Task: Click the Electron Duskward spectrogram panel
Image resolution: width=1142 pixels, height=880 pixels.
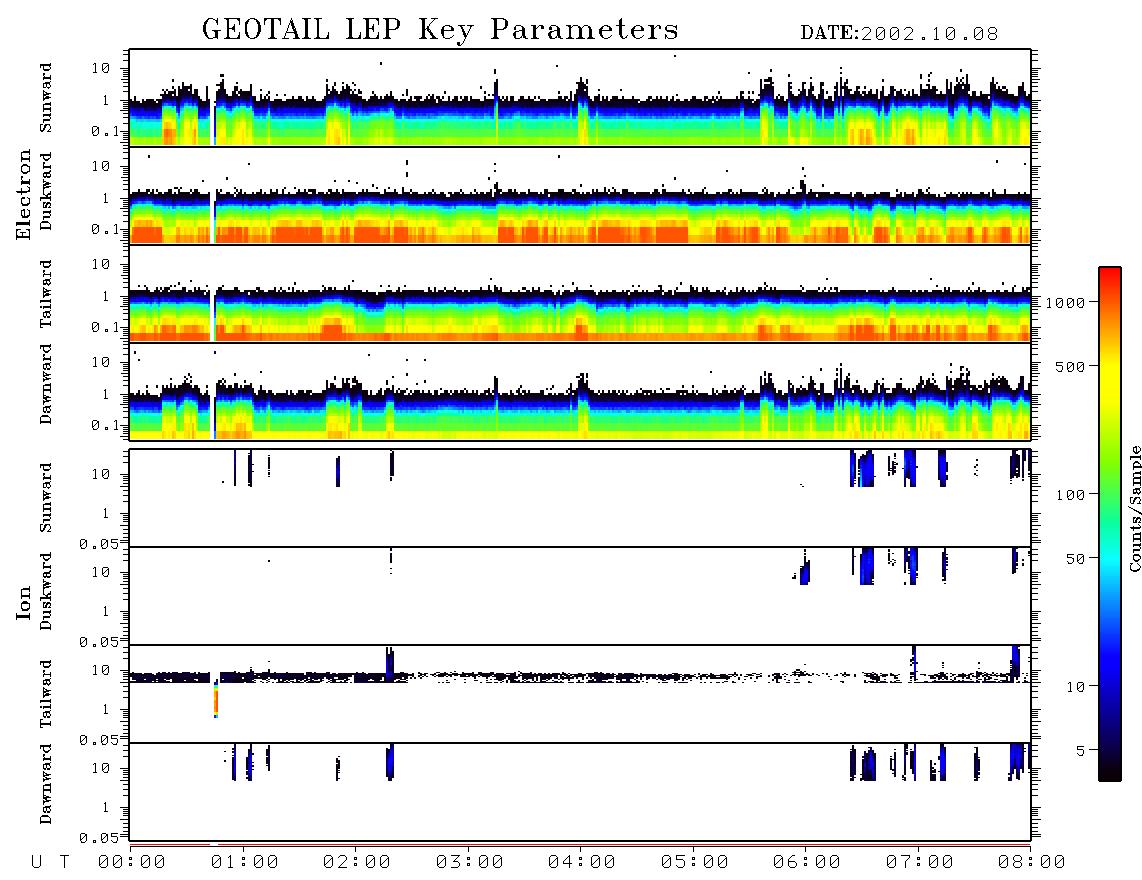Action: pos(580,195)
